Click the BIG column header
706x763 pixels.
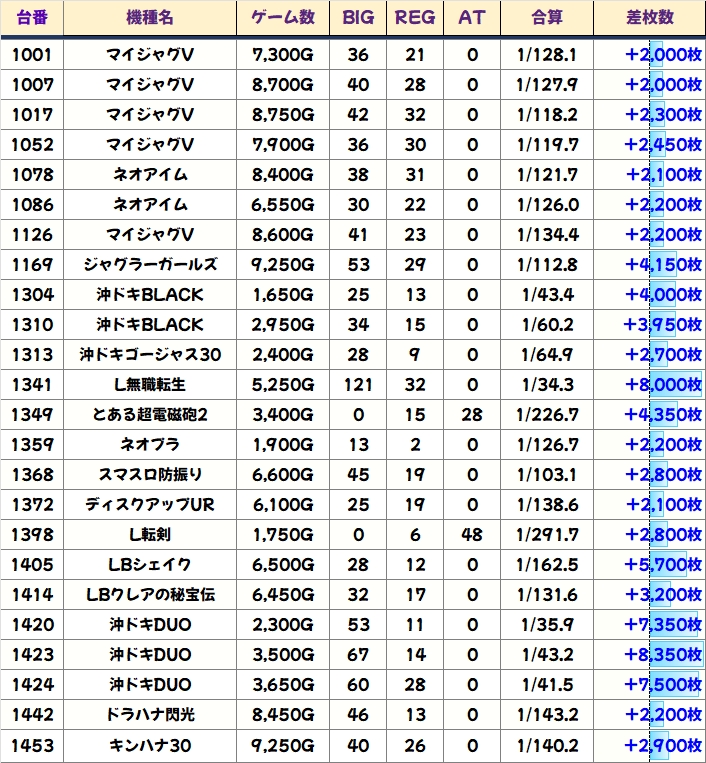tap(358, 18)
